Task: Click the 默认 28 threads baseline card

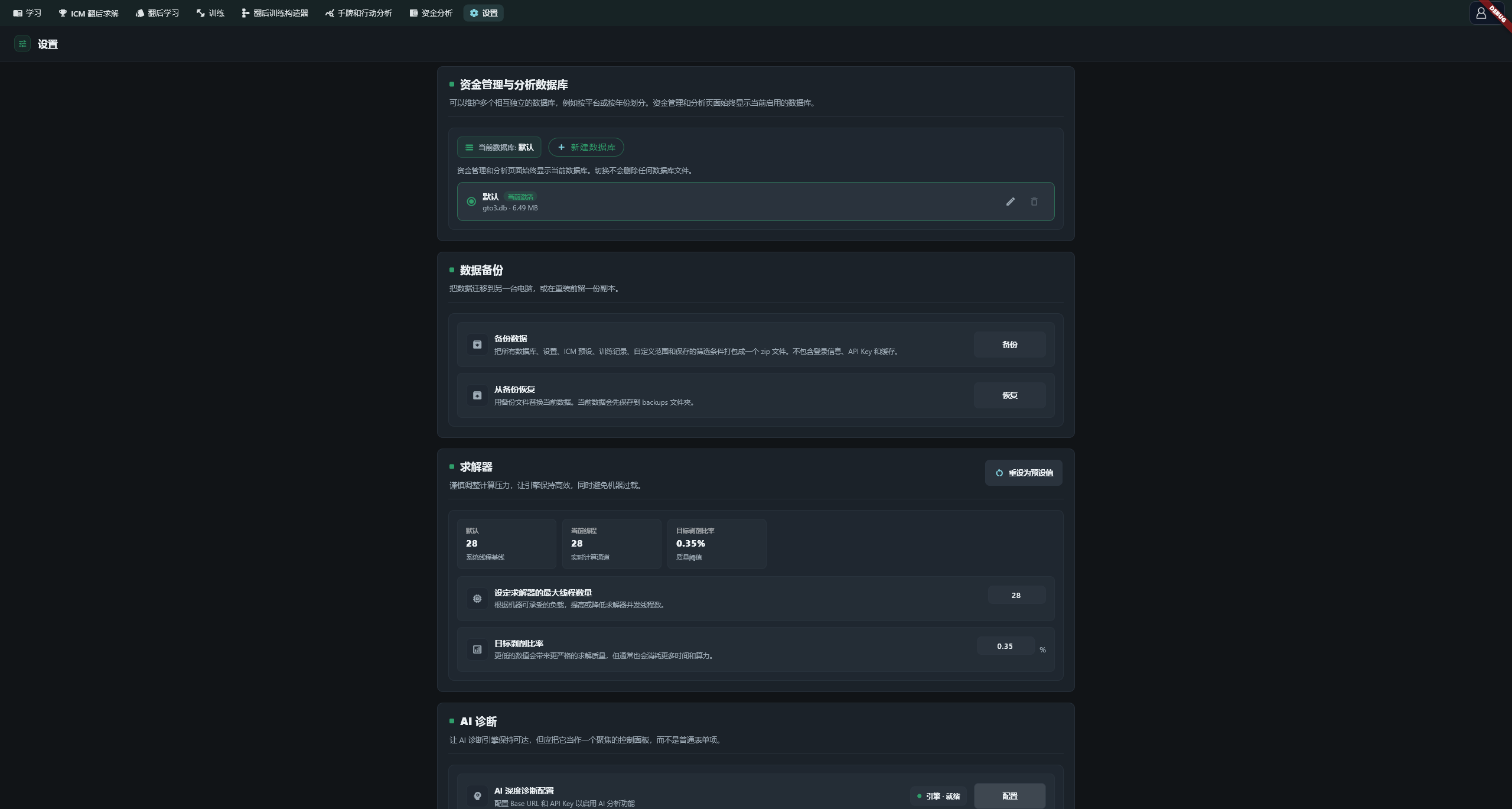Action: pyautogui.click(x=507, y=544)
